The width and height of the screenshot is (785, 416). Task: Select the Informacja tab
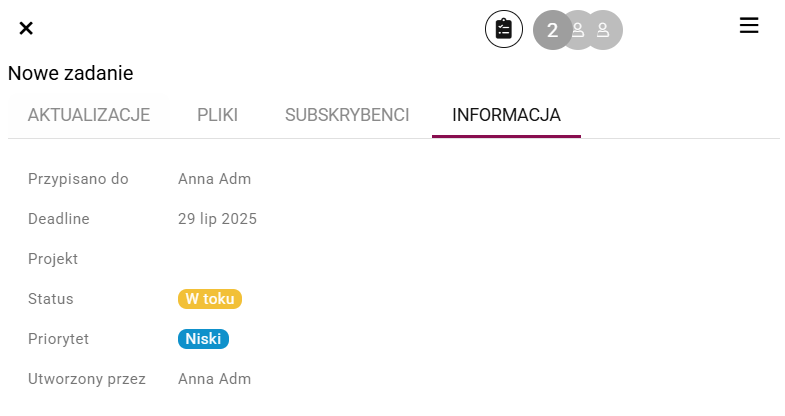[x=506, y=115]
